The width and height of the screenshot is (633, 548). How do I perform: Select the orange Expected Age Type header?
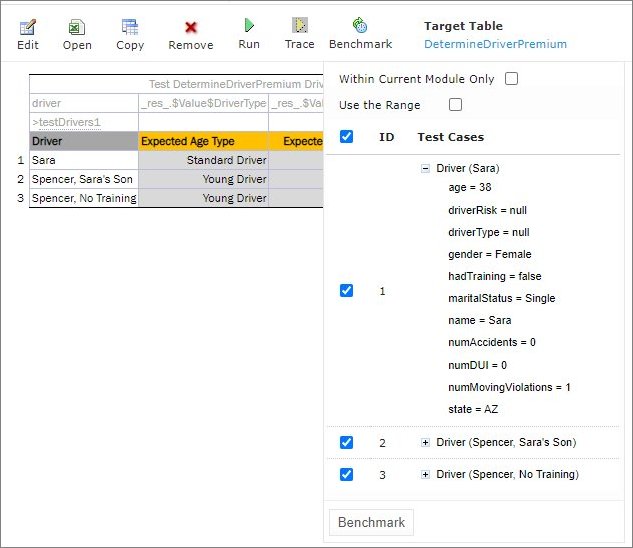coord(203,142)
